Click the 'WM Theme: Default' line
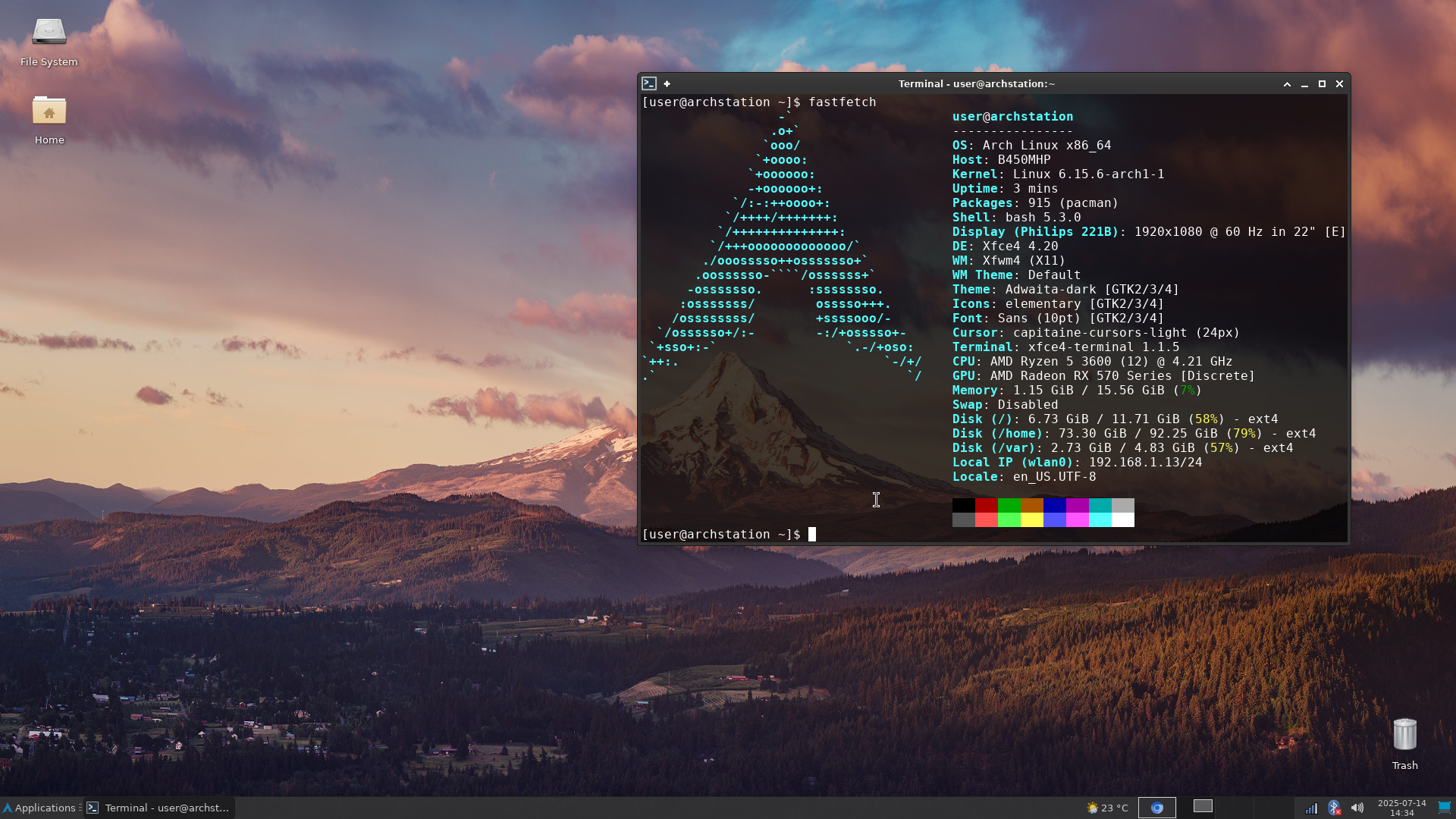This screenshot has height=819, width=1456. pyautogui.click(x=1017, y=275)
